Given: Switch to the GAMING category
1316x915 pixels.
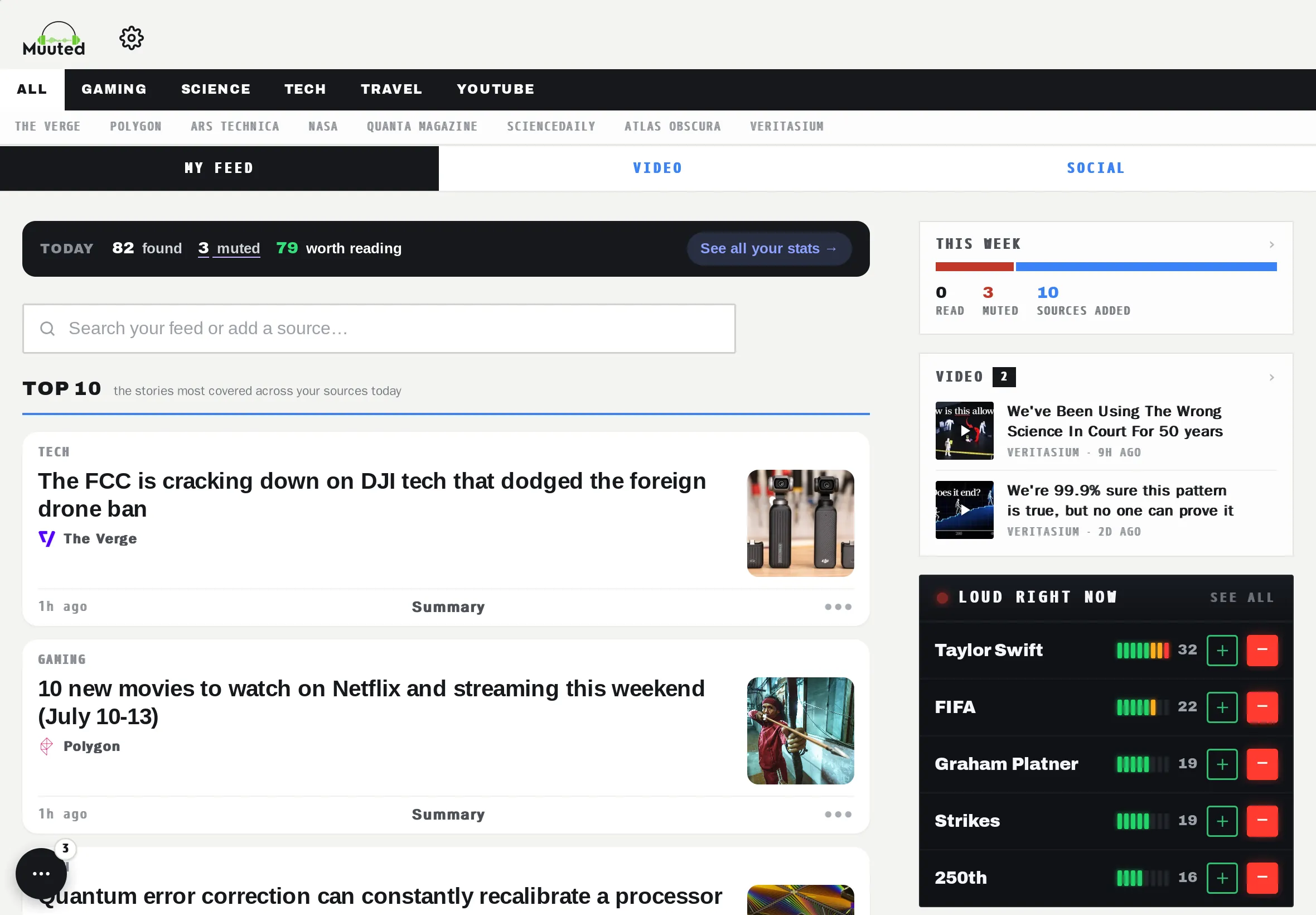Looking at the screenshot, I should (x=114, y=89).
